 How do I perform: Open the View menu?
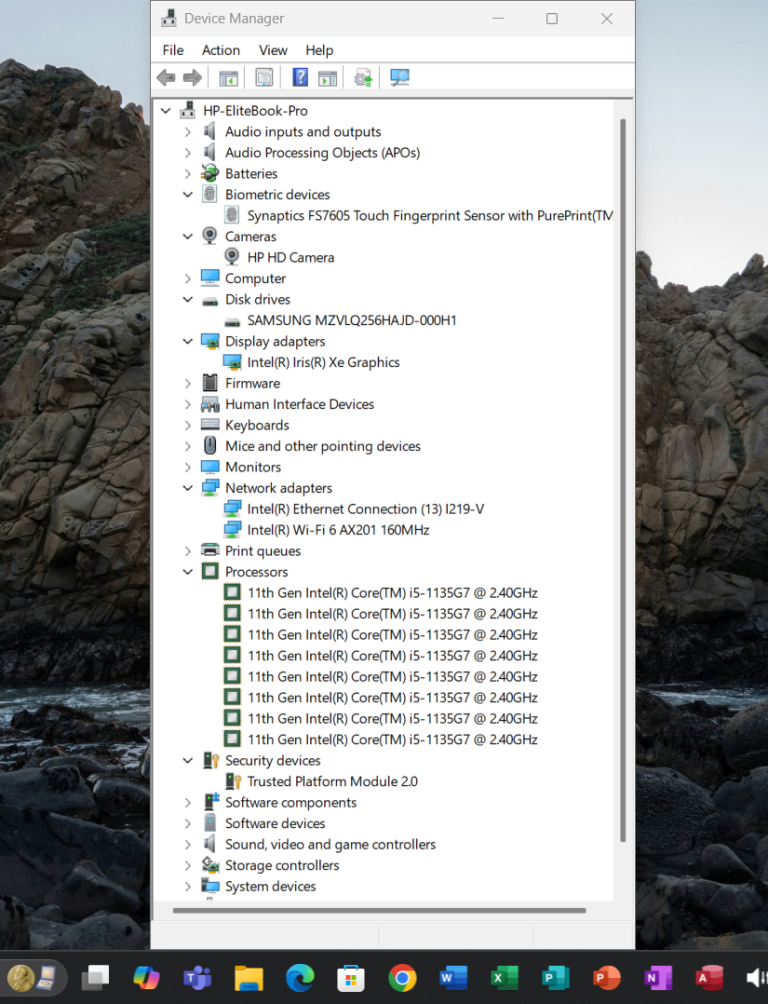pyautogui.click(x=273, y=50)
